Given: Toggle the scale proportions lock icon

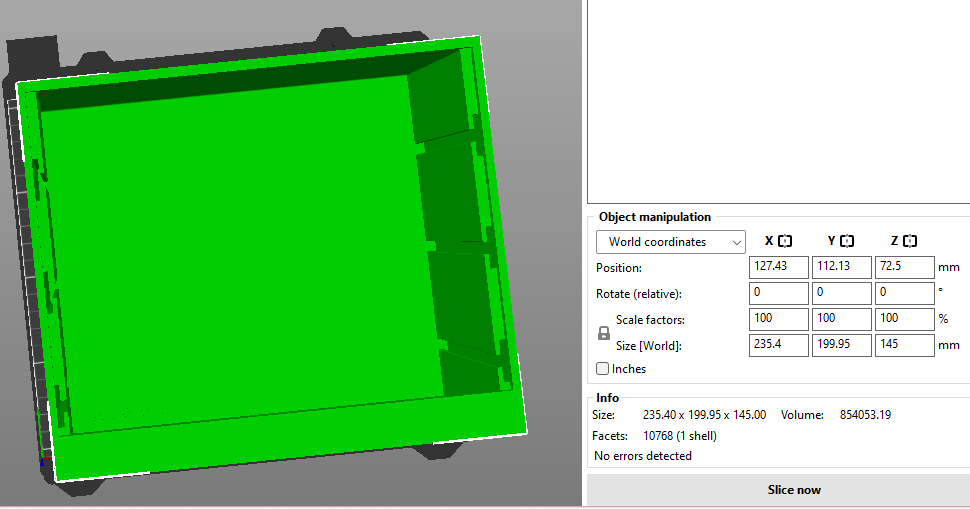Looking at the screenshot, I should click(604, 333).
